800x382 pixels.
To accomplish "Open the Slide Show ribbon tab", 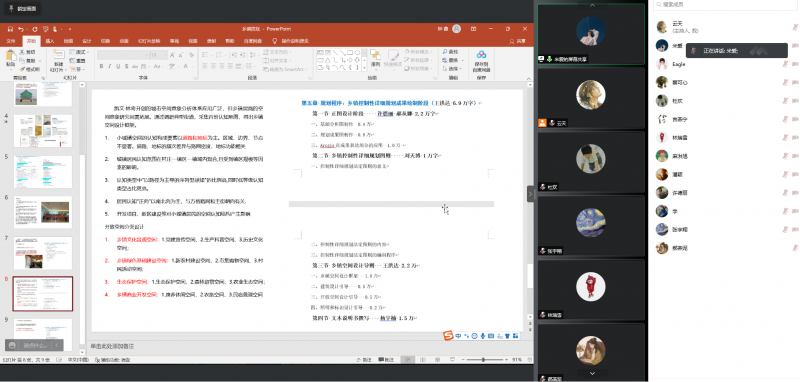I will coord(148,41).
